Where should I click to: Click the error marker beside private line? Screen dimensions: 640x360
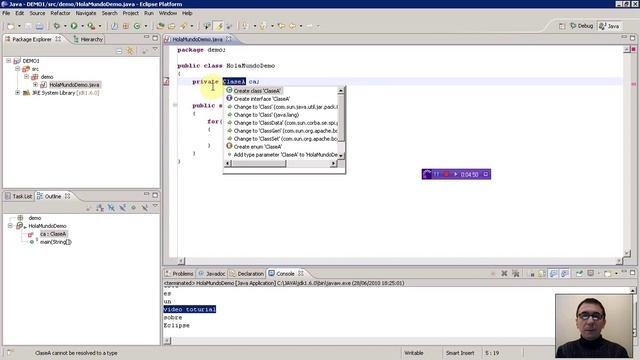167,82
